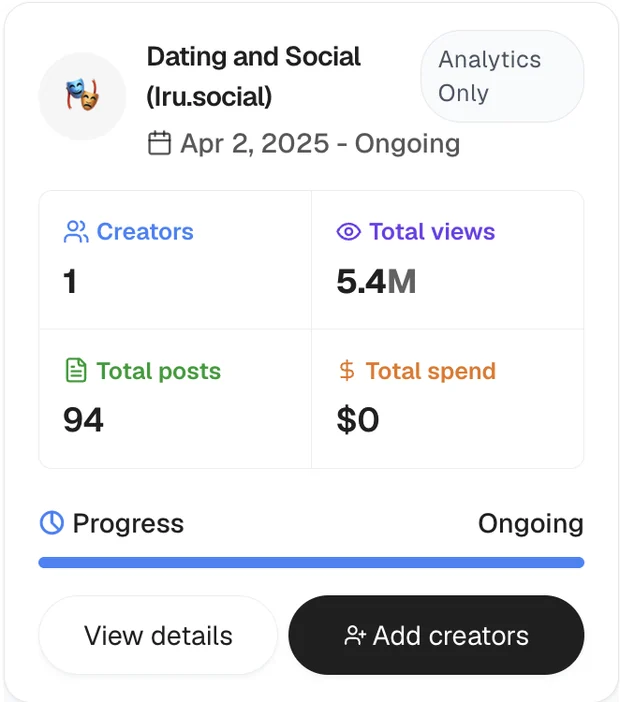
Task: Select the 5.4M total views value
Action: pyautogui.click(x=376, y=282)
